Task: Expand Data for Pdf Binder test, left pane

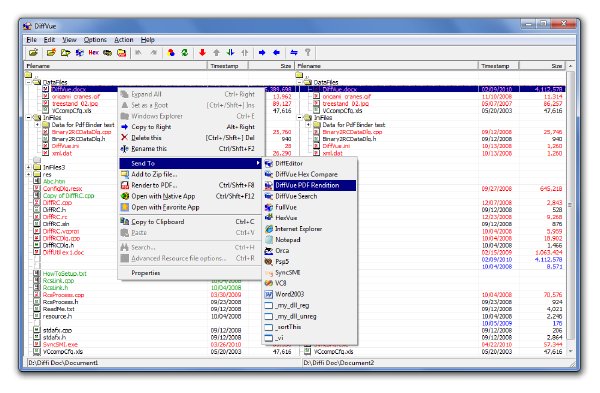Action: click(x=37, y=125)
